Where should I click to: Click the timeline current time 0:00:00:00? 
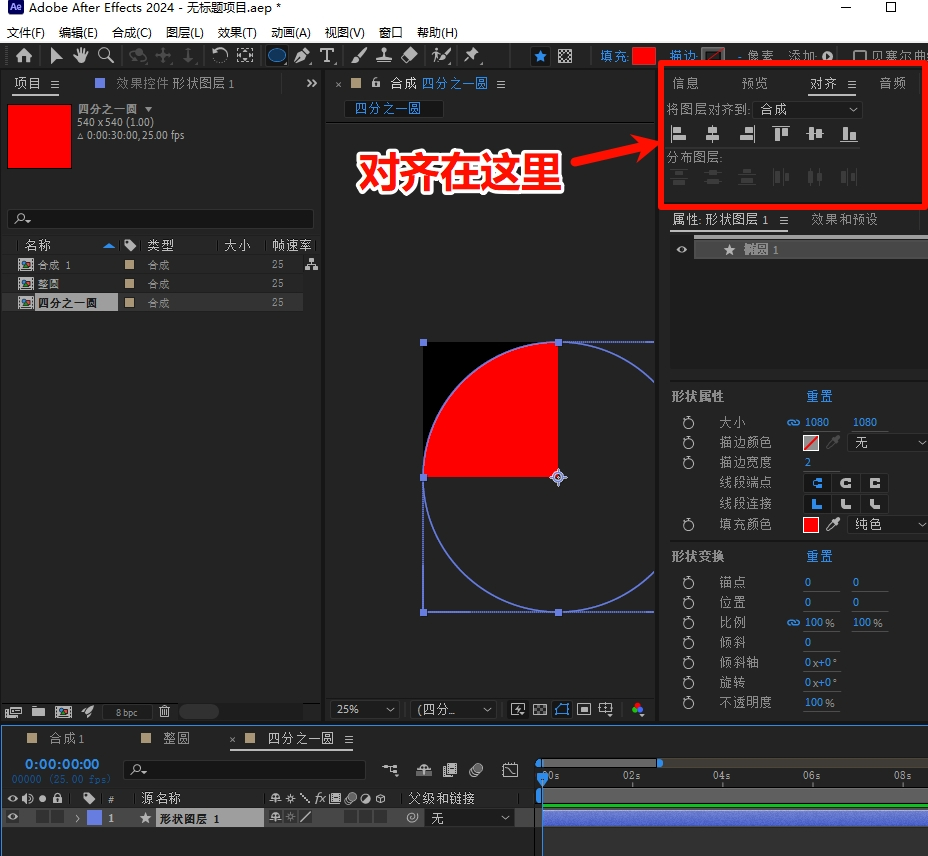coord(62,764)
